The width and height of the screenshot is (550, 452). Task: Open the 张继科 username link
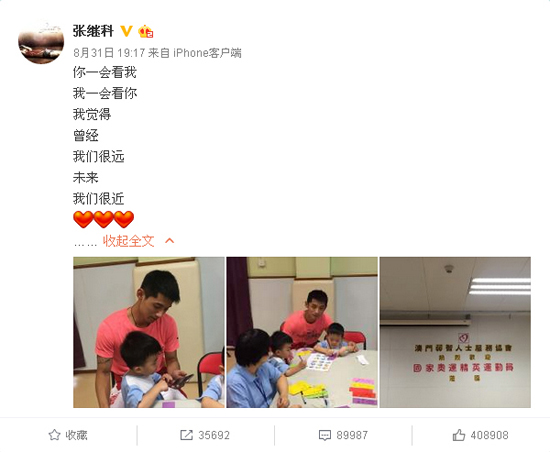click(93, 31)
